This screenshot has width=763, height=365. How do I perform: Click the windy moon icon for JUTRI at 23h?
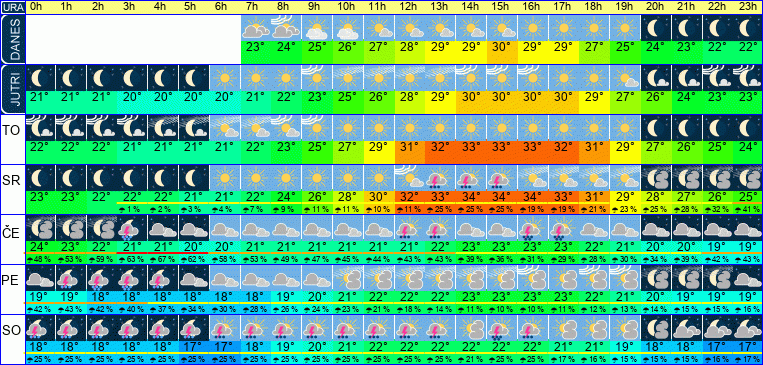pos(748,78)
